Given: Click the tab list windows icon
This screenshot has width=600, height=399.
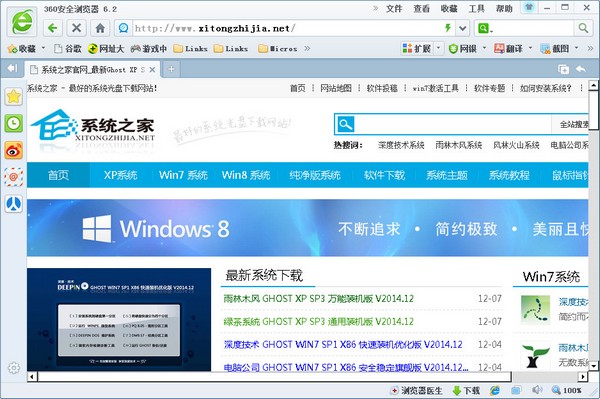Looking at the screenshot, I should click(x=563, y=69).
